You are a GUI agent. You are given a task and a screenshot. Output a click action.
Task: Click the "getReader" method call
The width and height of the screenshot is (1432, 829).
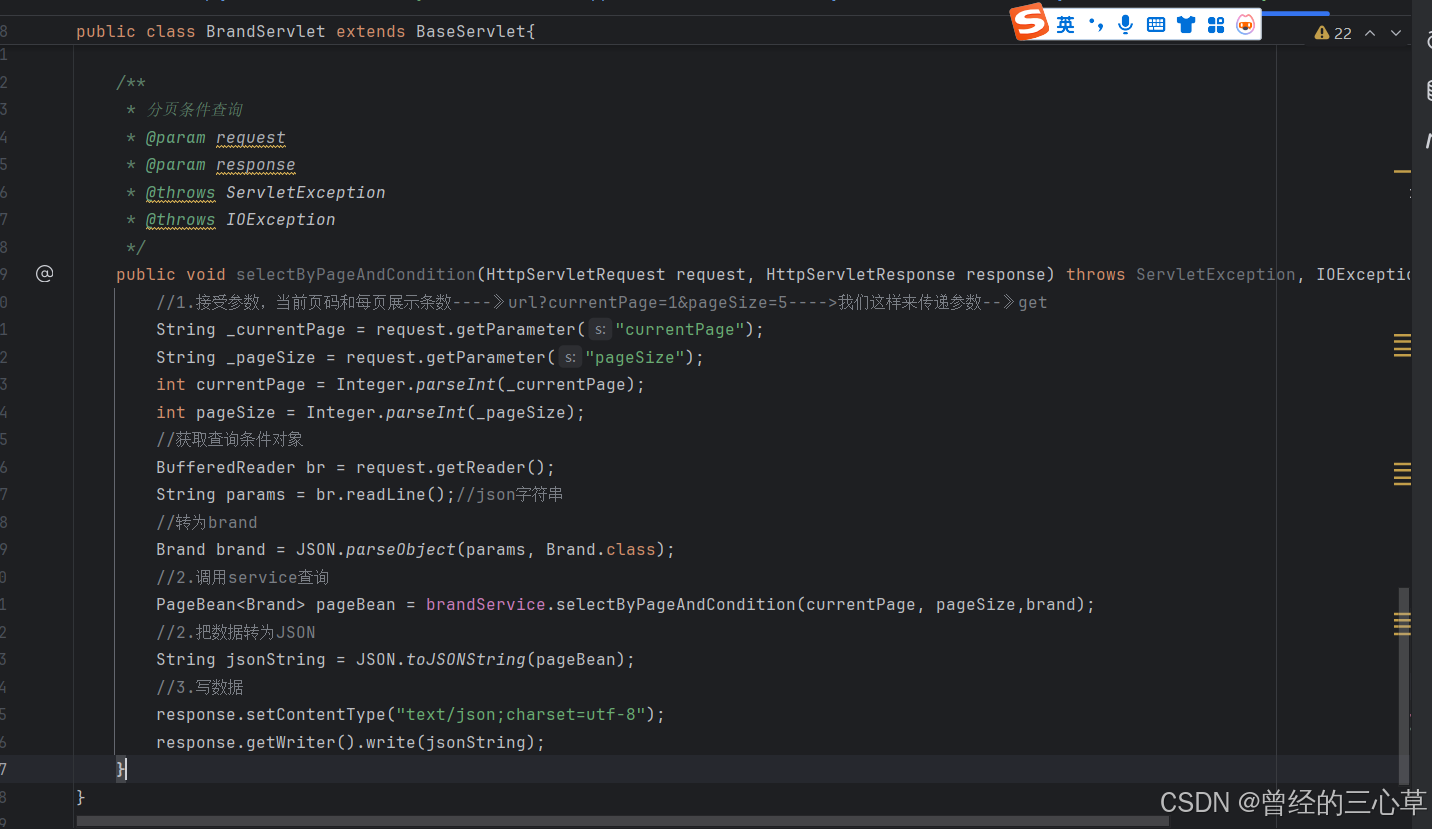point(481,467)
